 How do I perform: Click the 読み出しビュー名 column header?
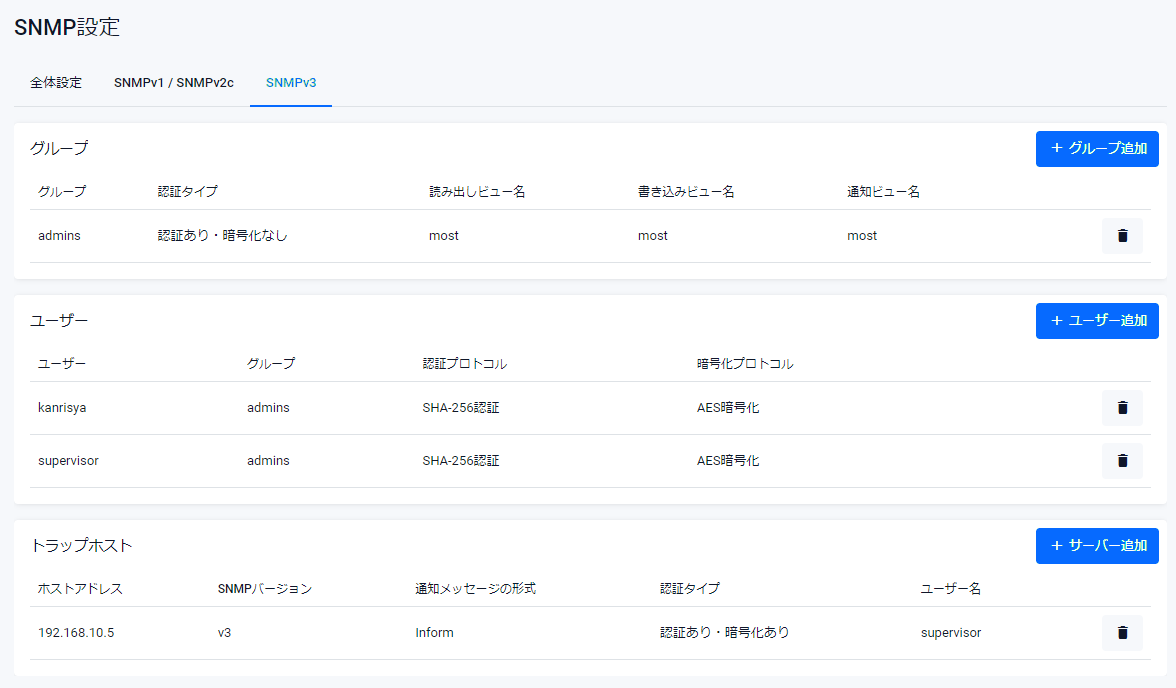pos(477,192)
